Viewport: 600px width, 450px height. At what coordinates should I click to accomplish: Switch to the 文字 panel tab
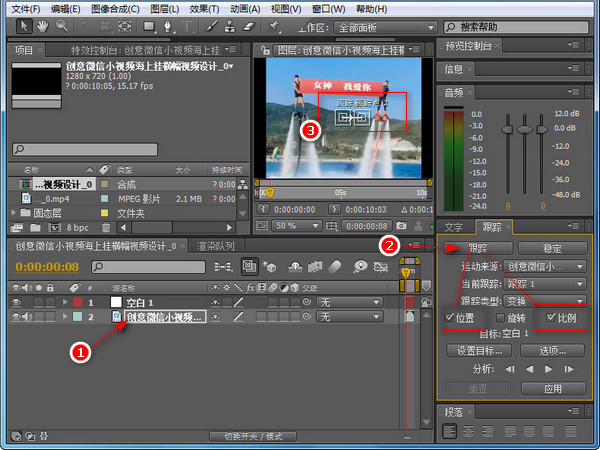(454, 227)
